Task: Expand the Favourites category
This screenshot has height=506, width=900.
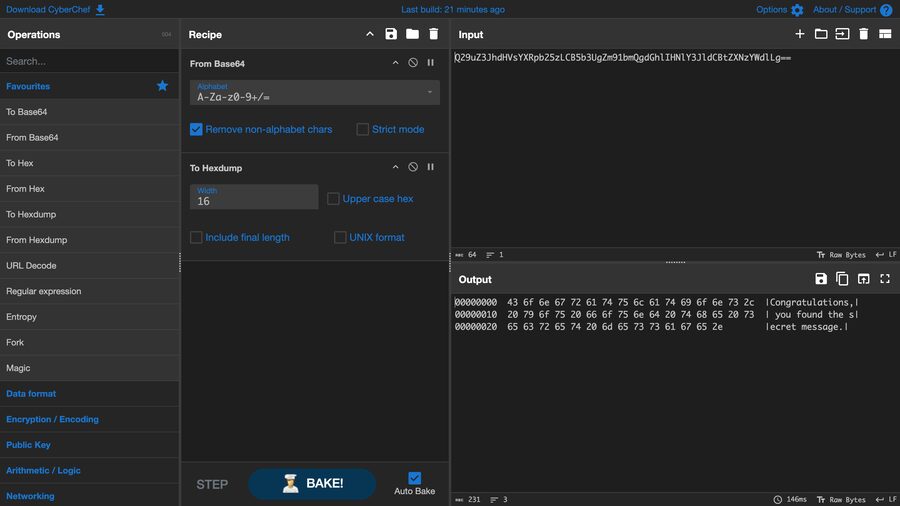Action: (90, 86)
